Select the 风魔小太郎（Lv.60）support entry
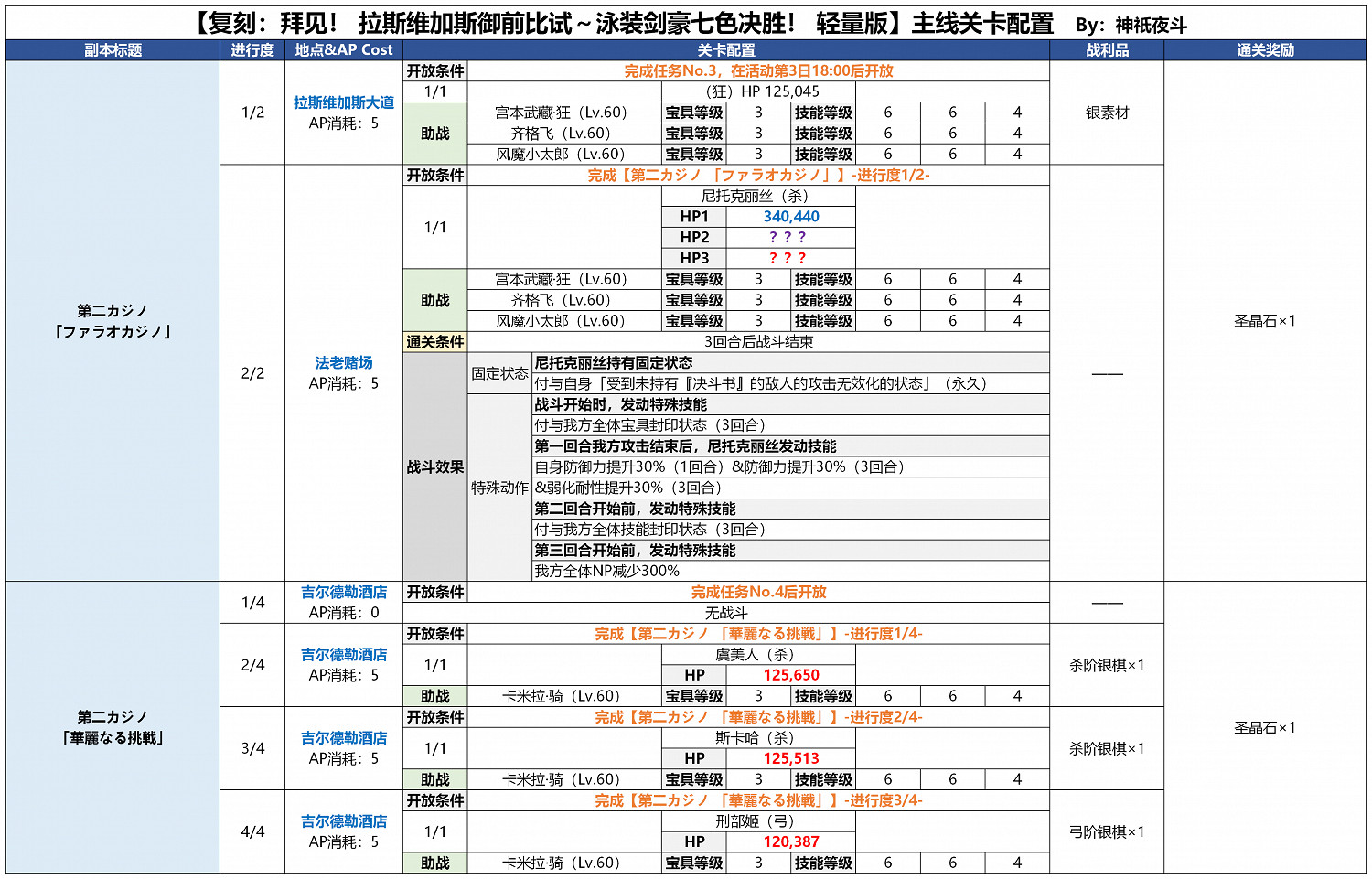This screenshot has height=879, width=1372. pos(562,152)
